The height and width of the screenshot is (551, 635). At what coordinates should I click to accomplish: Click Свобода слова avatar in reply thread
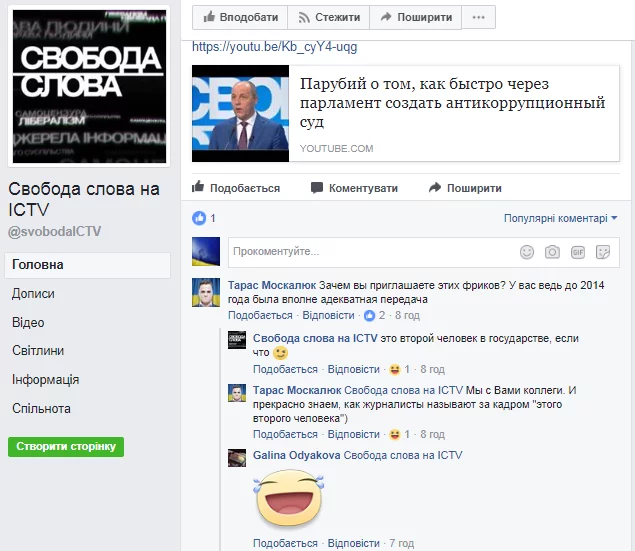click(x=237, y=340)
